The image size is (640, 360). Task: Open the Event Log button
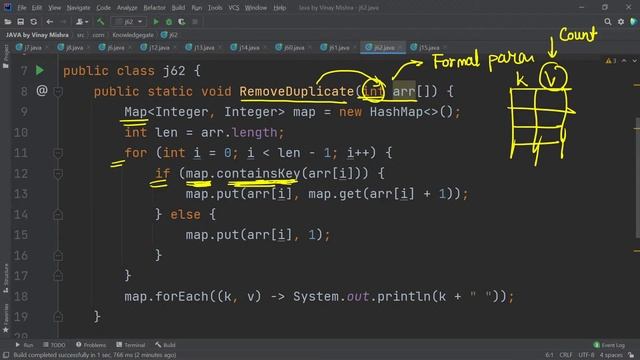tap(609, 345)
